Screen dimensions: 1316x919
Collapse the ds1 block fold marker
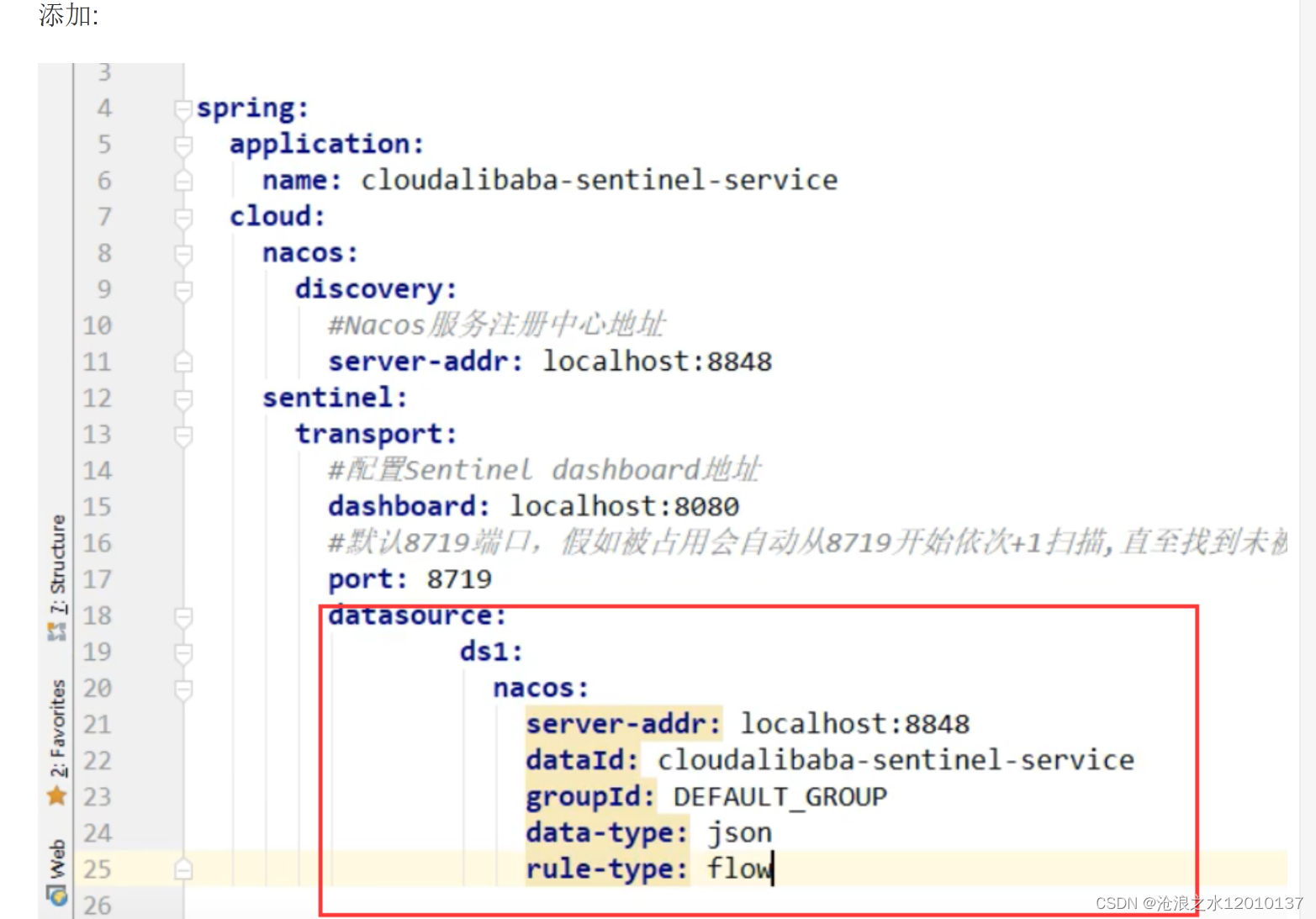(x=182, y=652)
